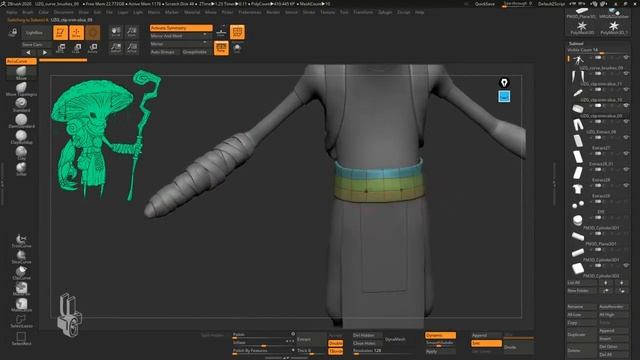Screen dimensions: 640x360
Task: Toggle the TBorder extract option
Action: tap(336, 351)
